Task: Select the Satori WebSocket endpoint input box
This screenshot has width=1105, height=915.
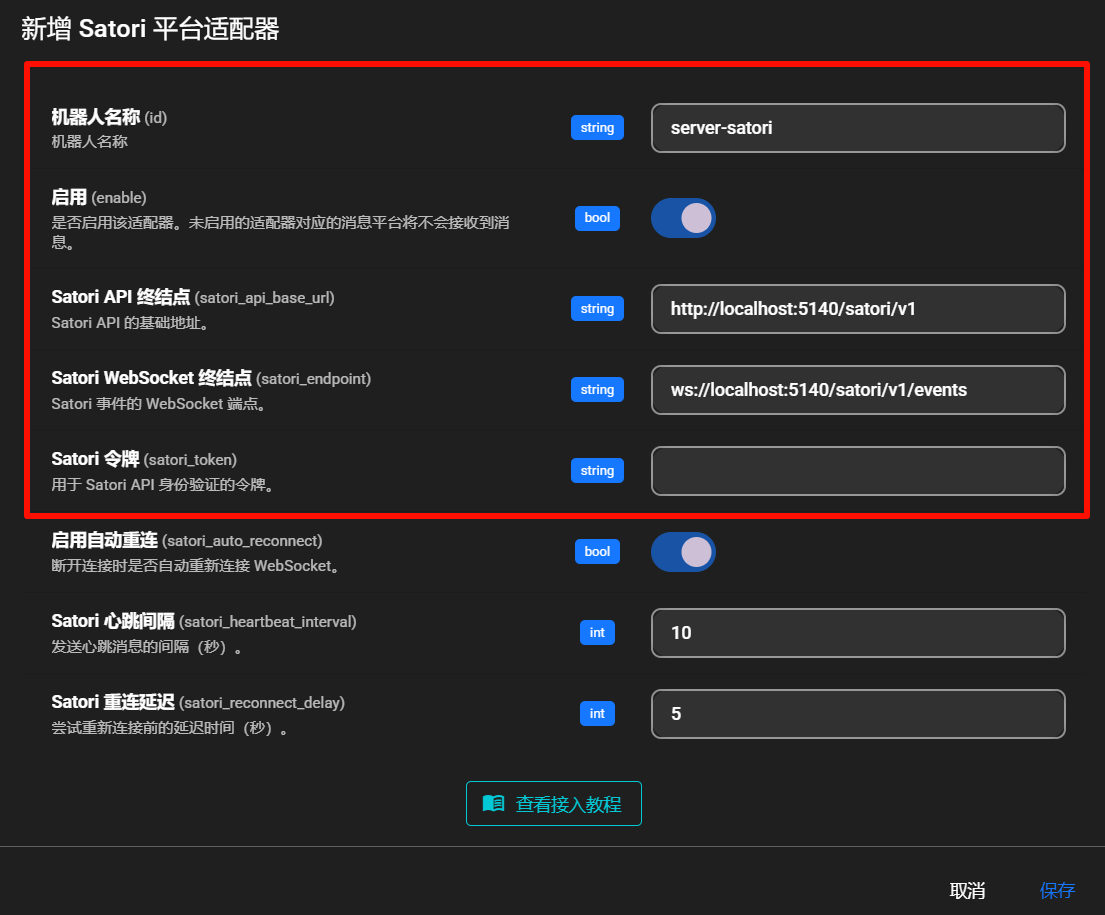Action: [857, 390]
